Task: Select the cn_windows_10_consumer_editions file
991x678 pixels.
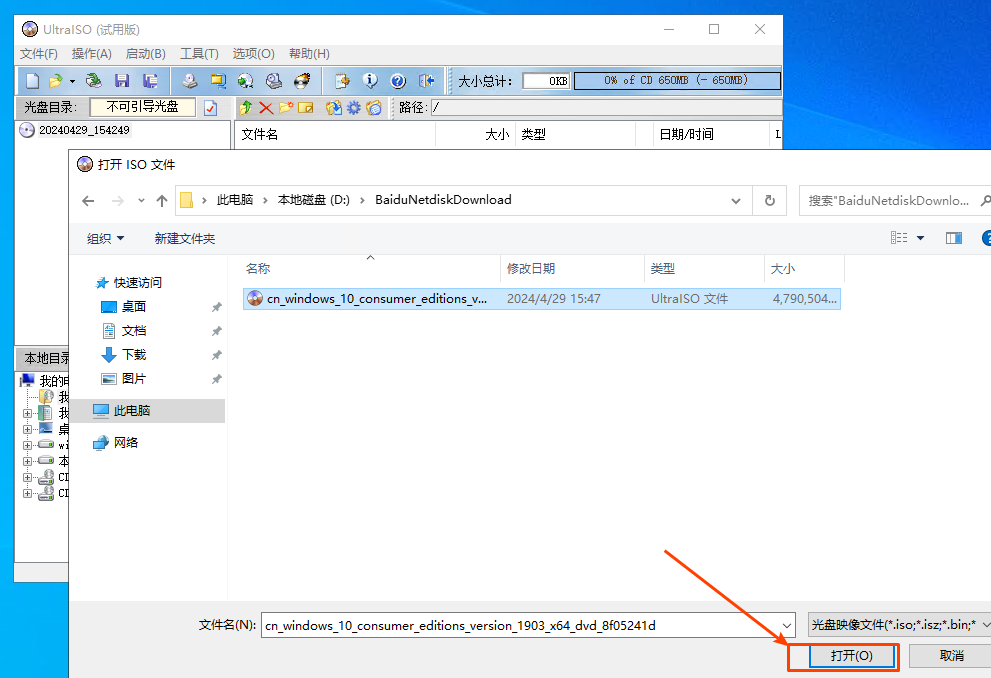Action: (542, 299)
